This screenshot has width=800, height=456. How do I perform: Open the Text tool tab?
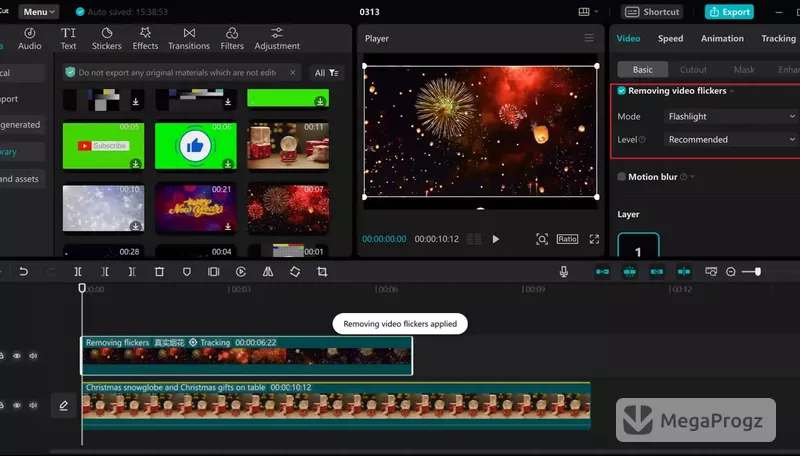68,39
